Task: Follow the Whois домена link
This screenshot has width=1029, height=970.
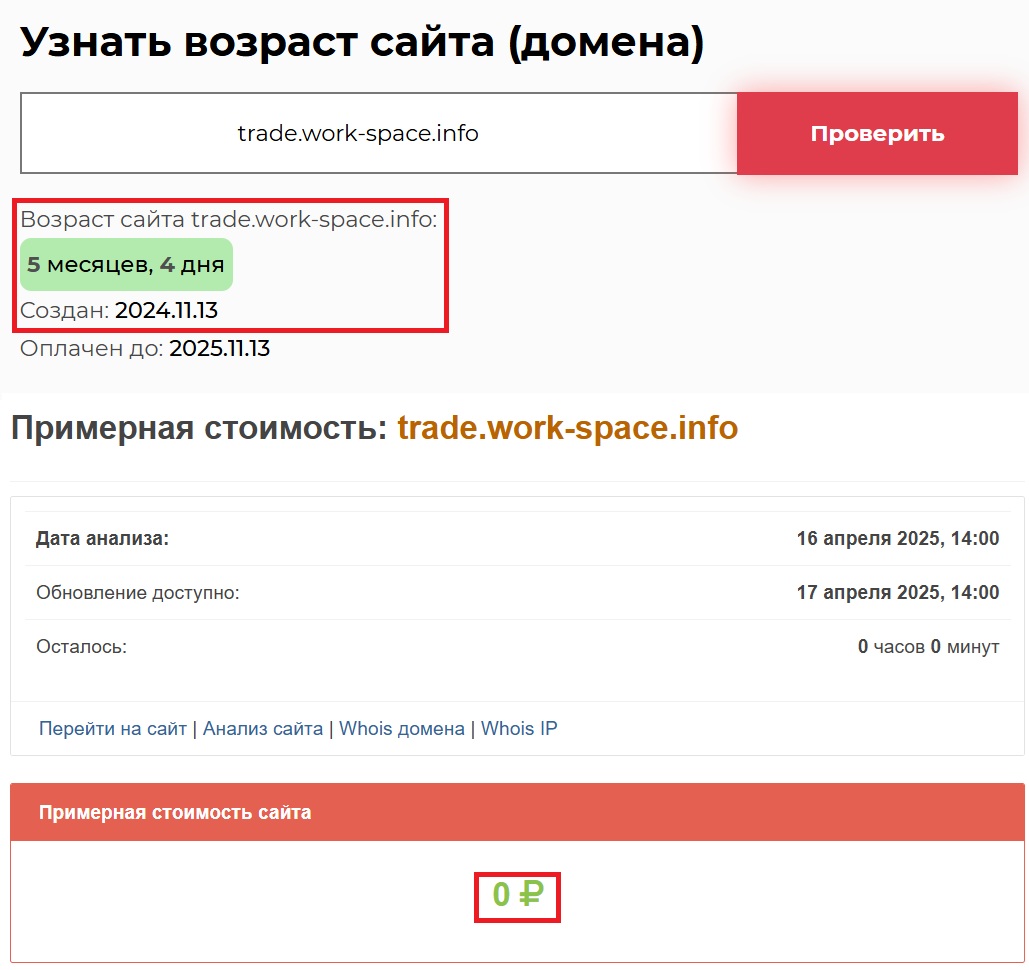Action: point(401,729)
